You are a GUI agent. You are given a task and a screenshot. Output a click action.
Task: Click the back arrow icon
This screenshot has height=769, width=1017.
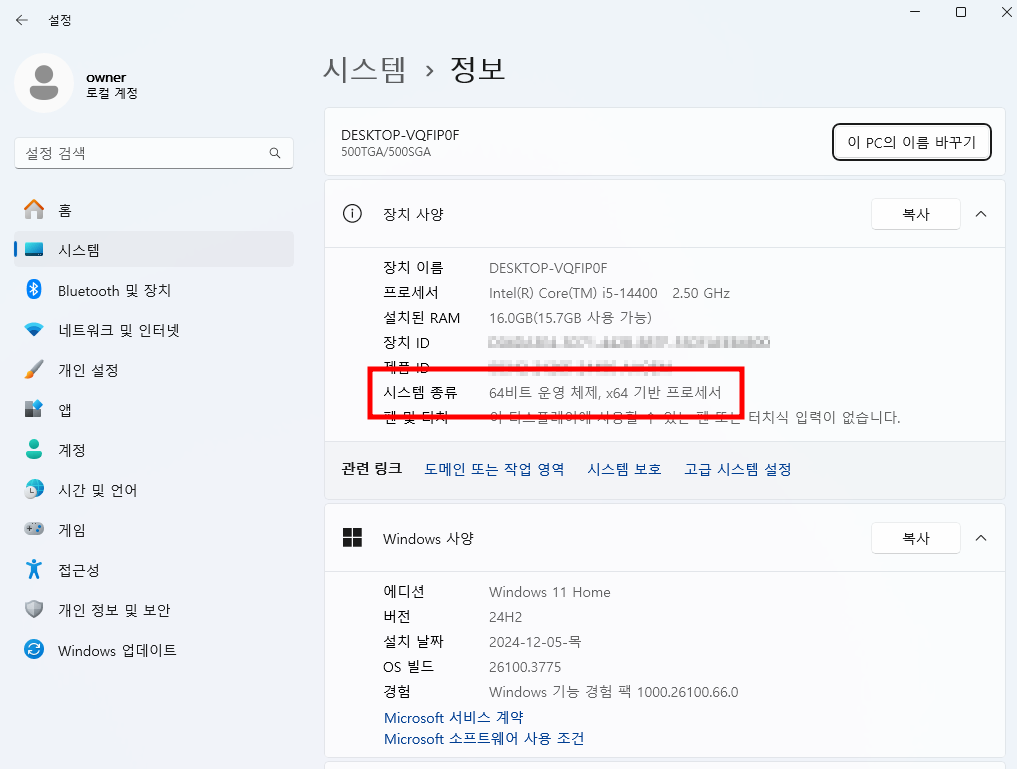pos(21,20)
